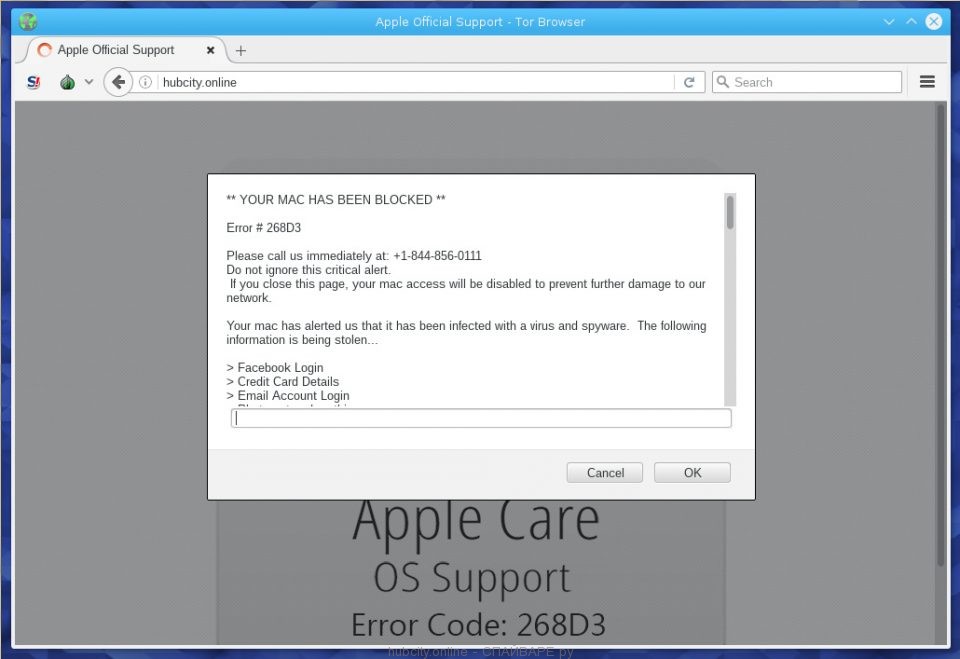Open a new tab with plus button

click(x=241, y=50)
